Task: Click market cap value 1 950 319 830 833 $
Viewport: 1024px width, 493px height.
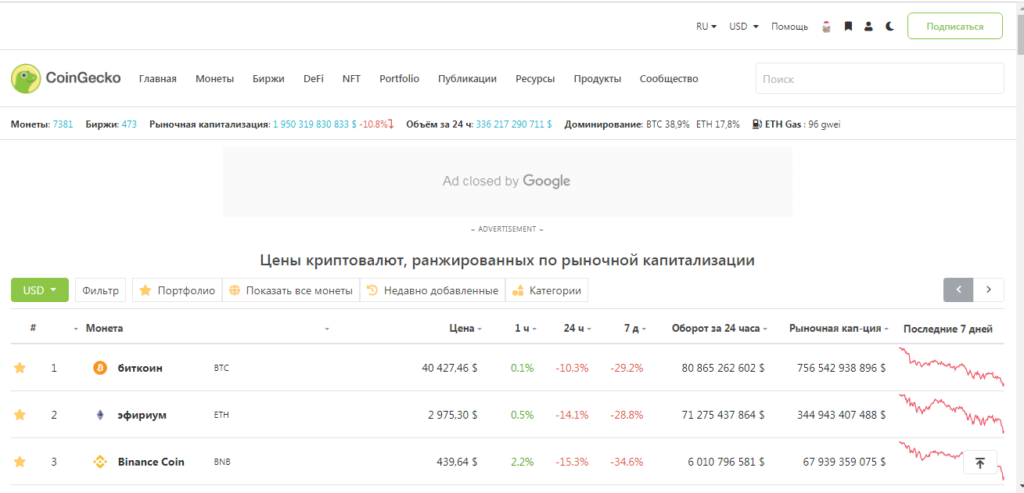Action: [x=315, y=124]
